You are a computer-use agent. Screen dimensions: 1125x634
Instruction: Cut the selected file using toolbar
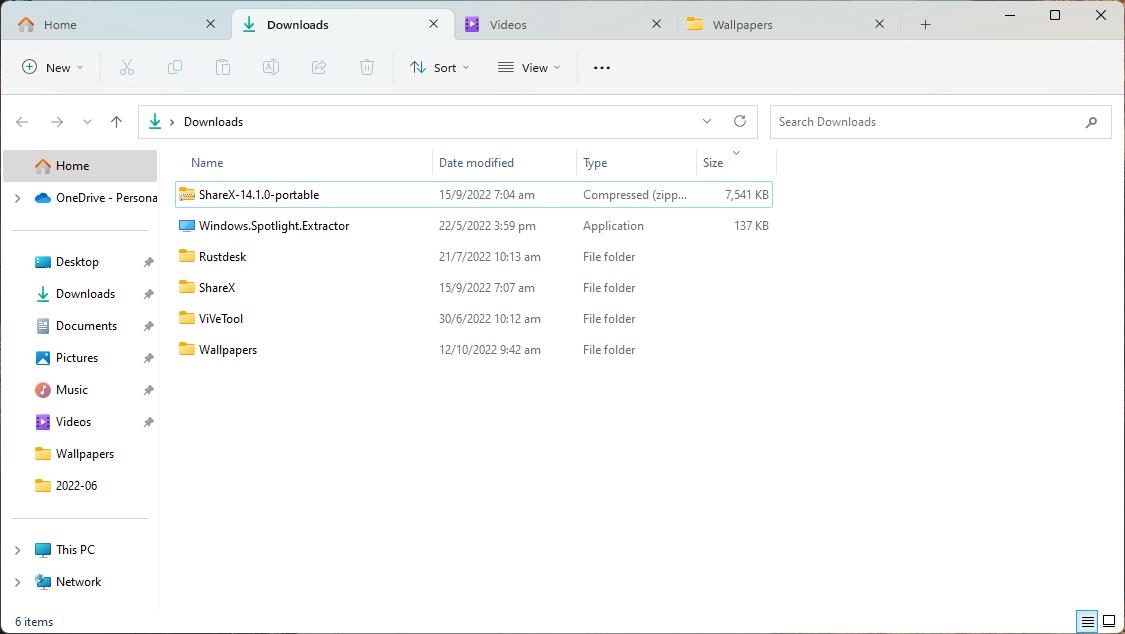126,67
